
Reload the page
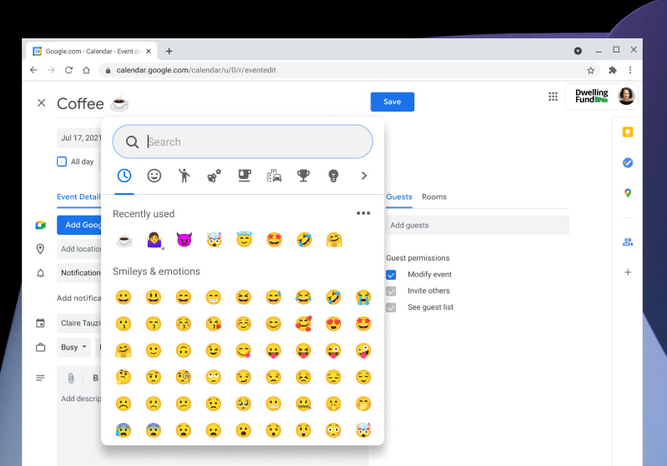[x=68, y=70]
